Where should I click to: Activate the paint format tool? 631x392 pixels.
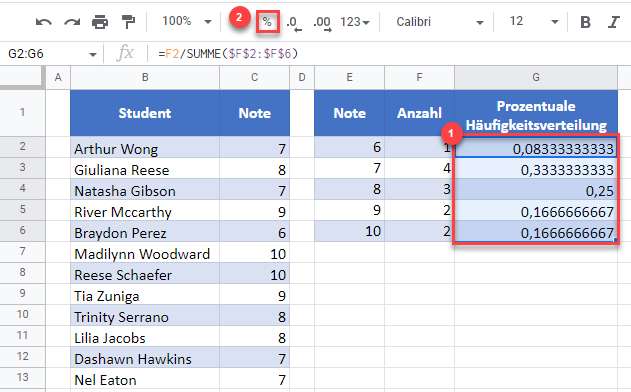[x=128, y=22]
